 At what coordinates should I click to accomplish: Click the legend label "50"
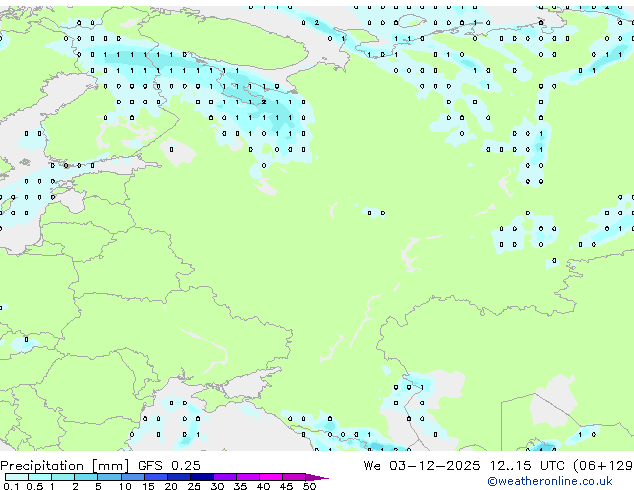(309, 486)
